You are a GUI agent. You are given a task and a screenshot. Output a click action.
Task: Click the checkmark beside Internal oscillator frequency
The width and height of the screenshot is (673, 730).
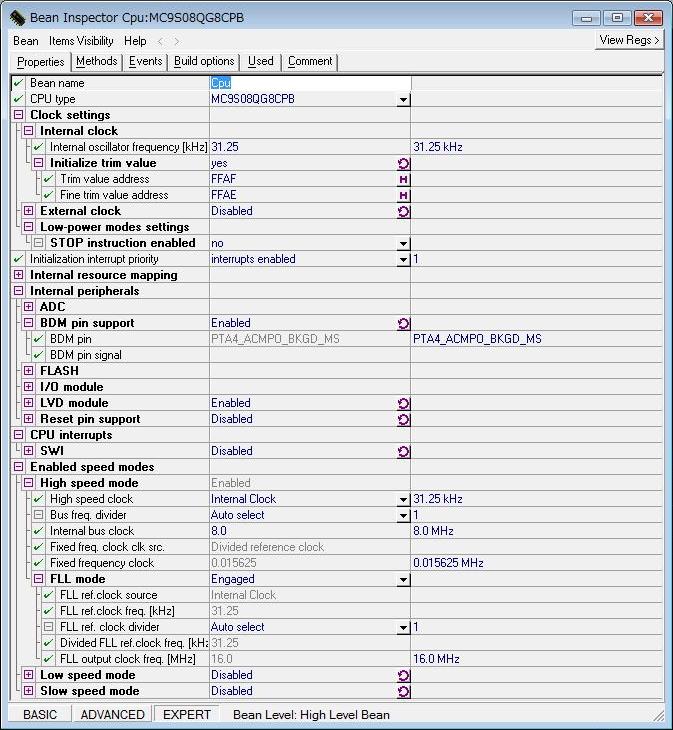point(38,147)
